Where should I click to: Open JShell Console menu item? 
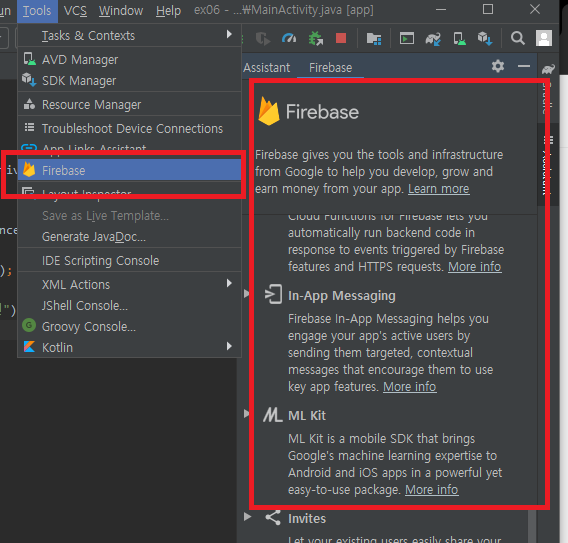(129, 305)
